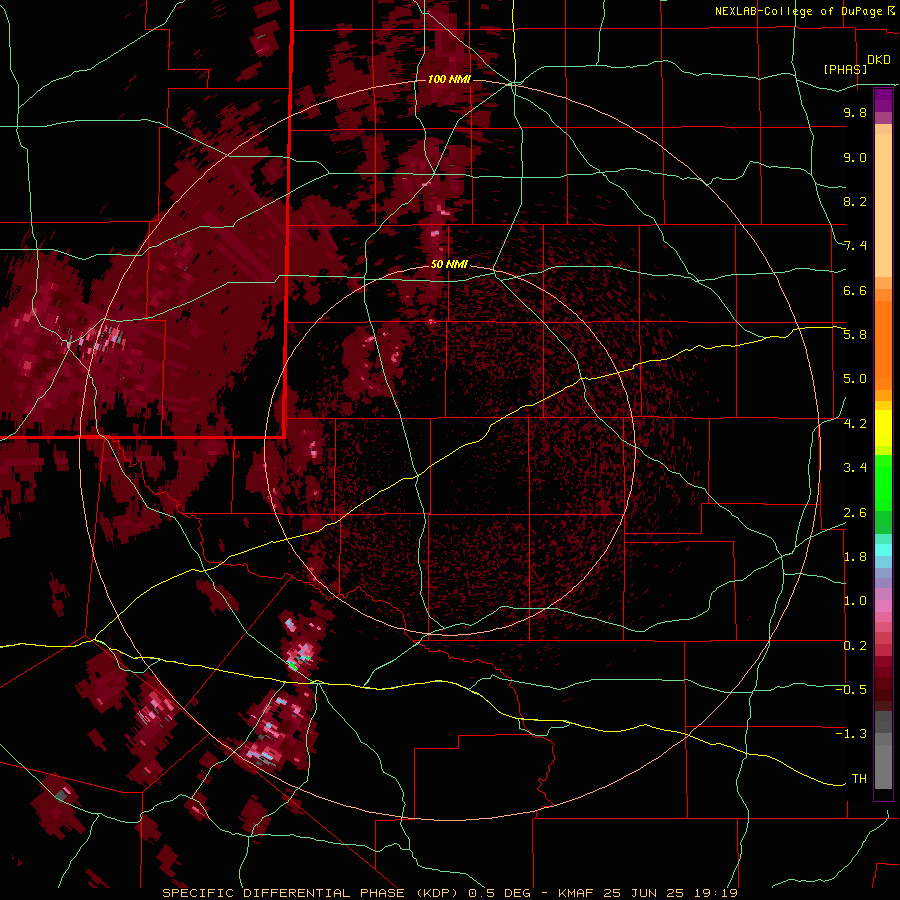Select the -1.3 legend value
This screenshot has height=900, width=900.
click(x=851, y=734)
